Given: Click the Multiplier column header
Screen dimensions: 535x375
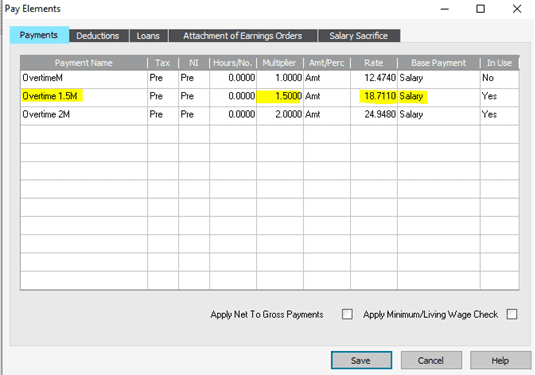Looking at the screenshot, I should [280, 63].
